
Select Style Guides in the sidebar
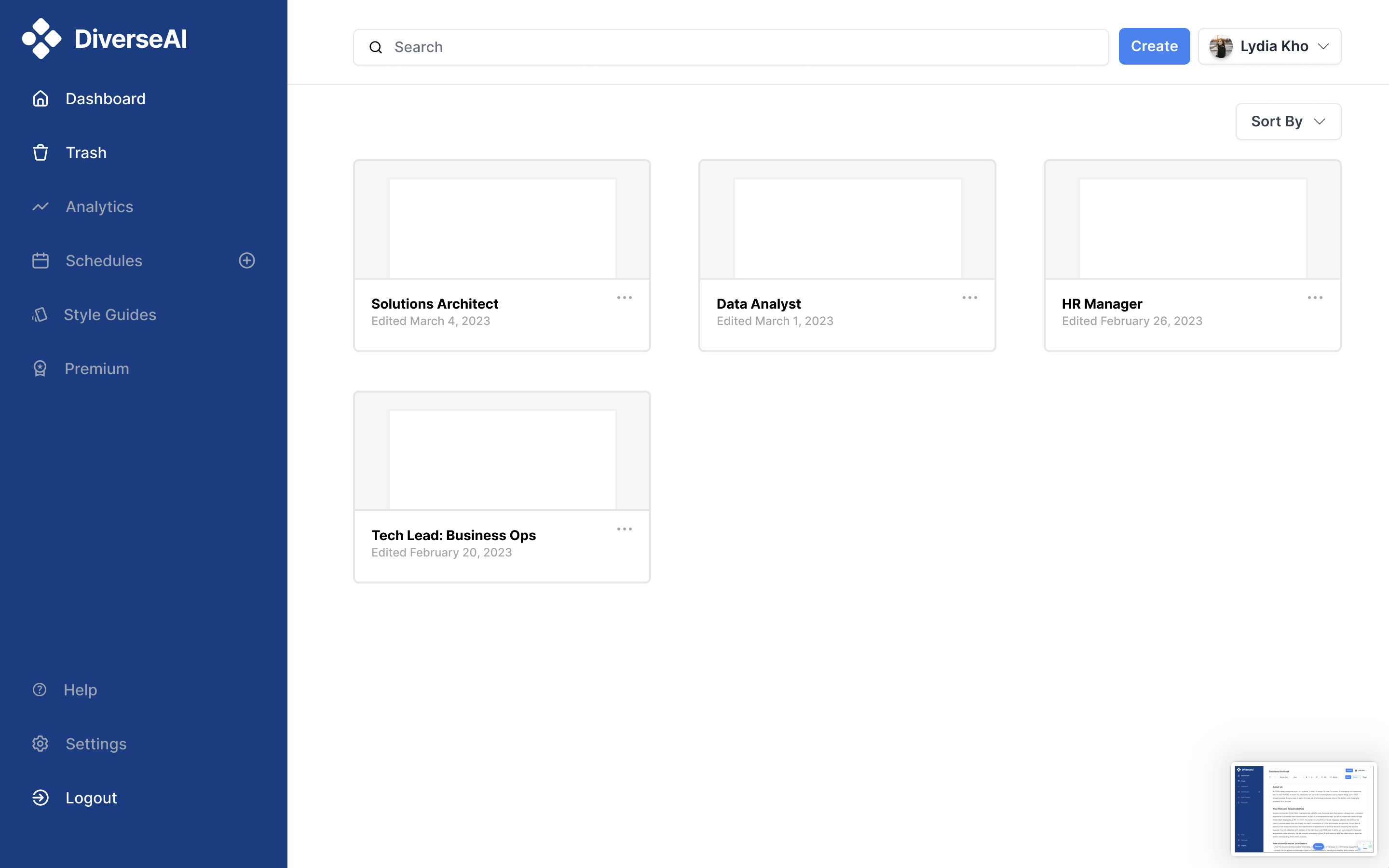pos(109,314)
